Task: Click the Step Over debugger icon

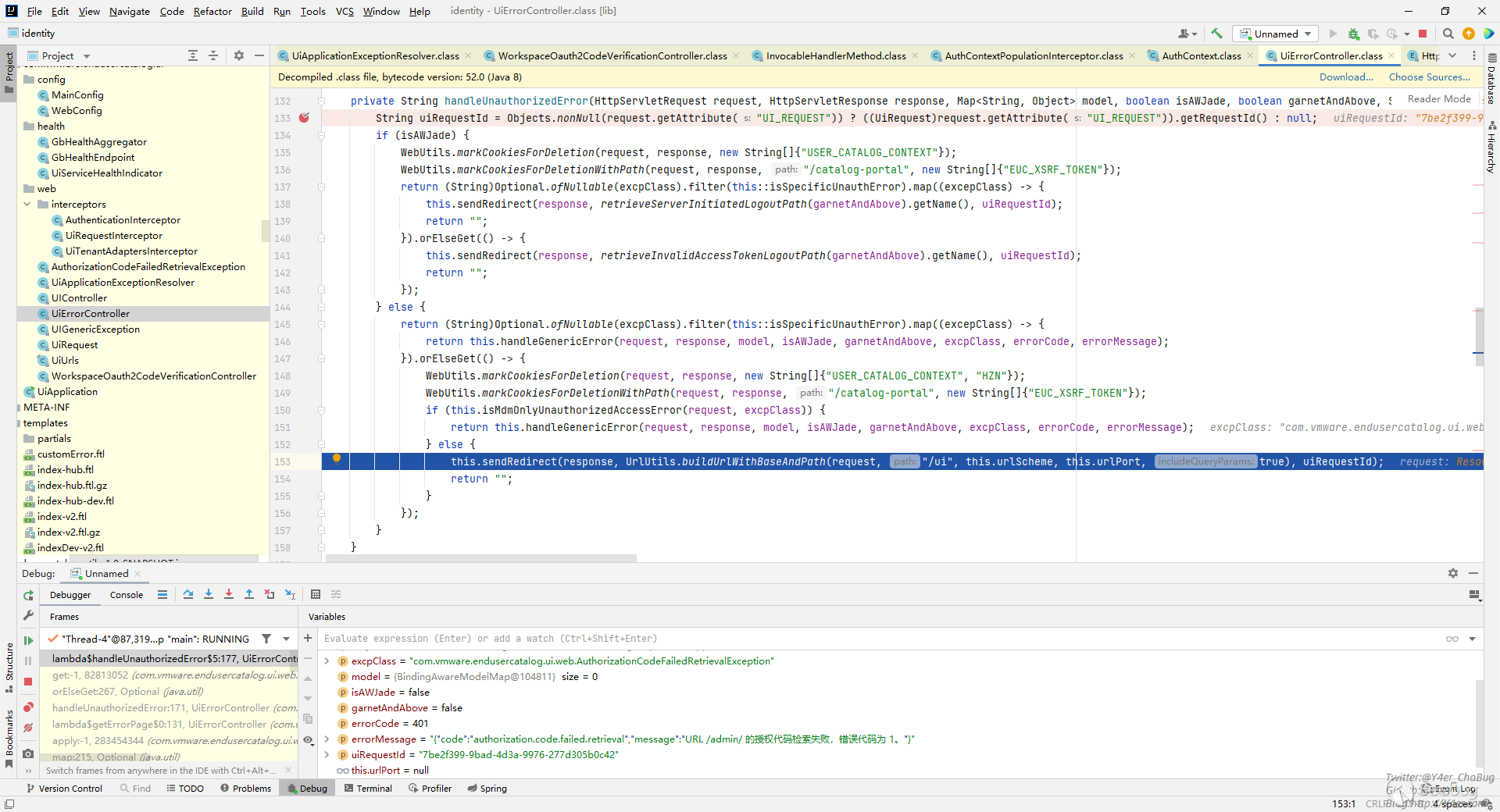Action: 188,594
